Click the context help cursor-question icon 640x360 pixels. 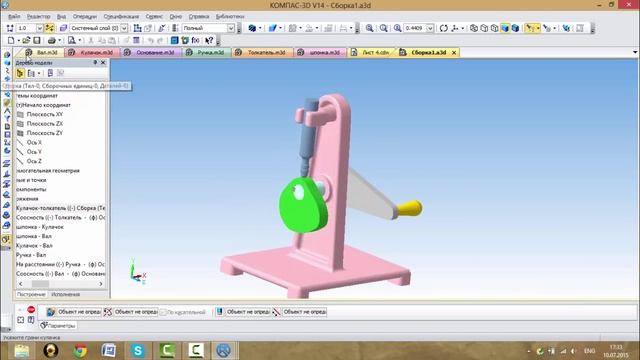(x=209, y=40)
